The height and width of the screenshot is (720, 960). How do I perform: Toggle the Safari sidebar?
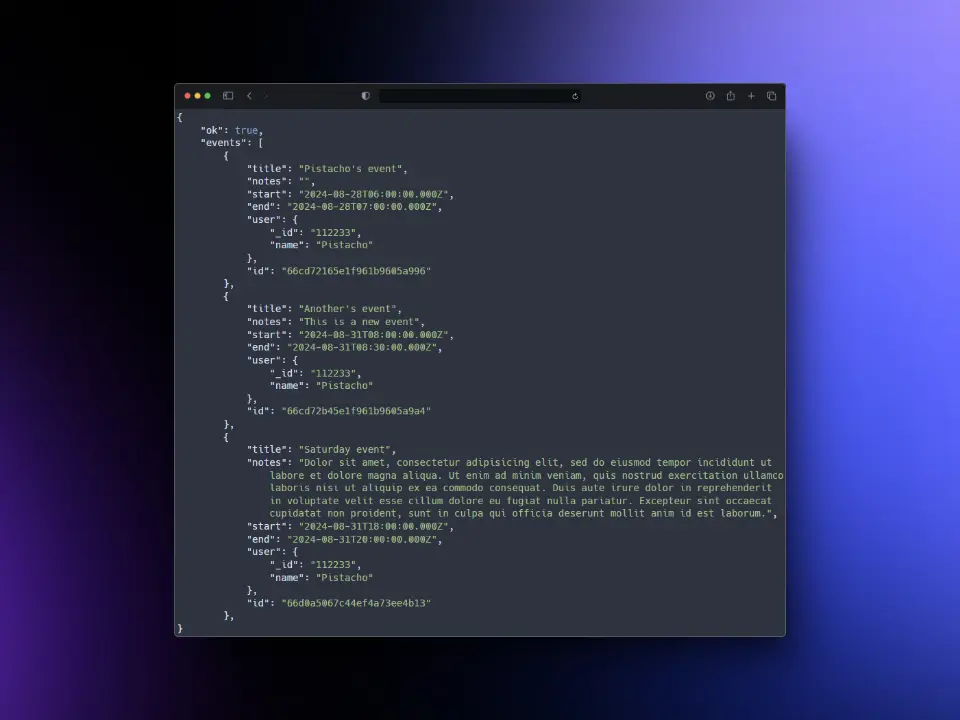(230, 95)
